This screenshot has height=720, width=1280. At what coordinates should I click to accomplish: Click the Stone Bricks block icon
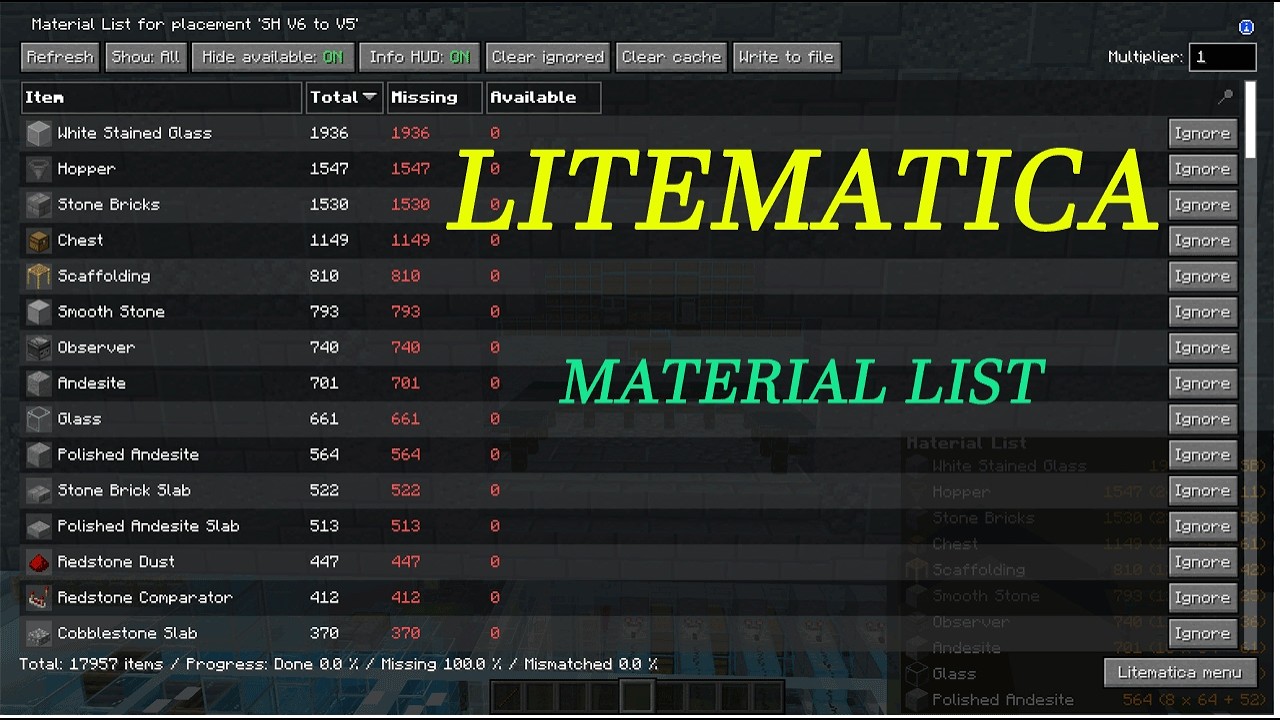[38, 205]
